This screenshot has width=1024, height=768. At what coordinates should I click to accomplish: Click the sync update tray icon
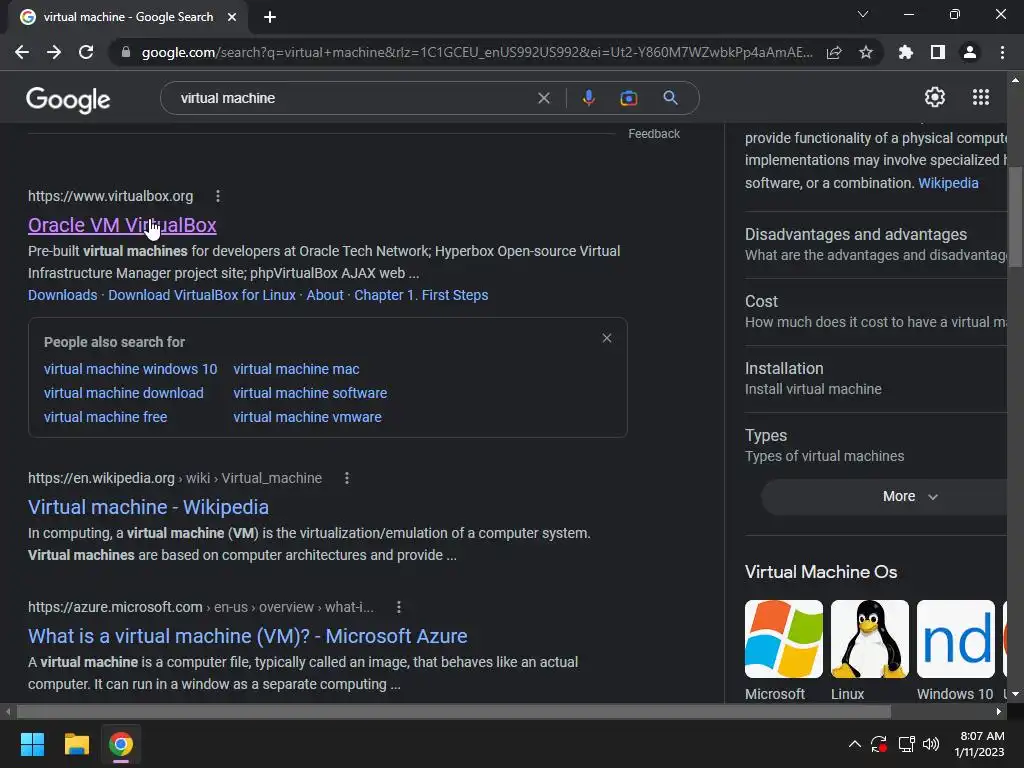click(879, 744)
